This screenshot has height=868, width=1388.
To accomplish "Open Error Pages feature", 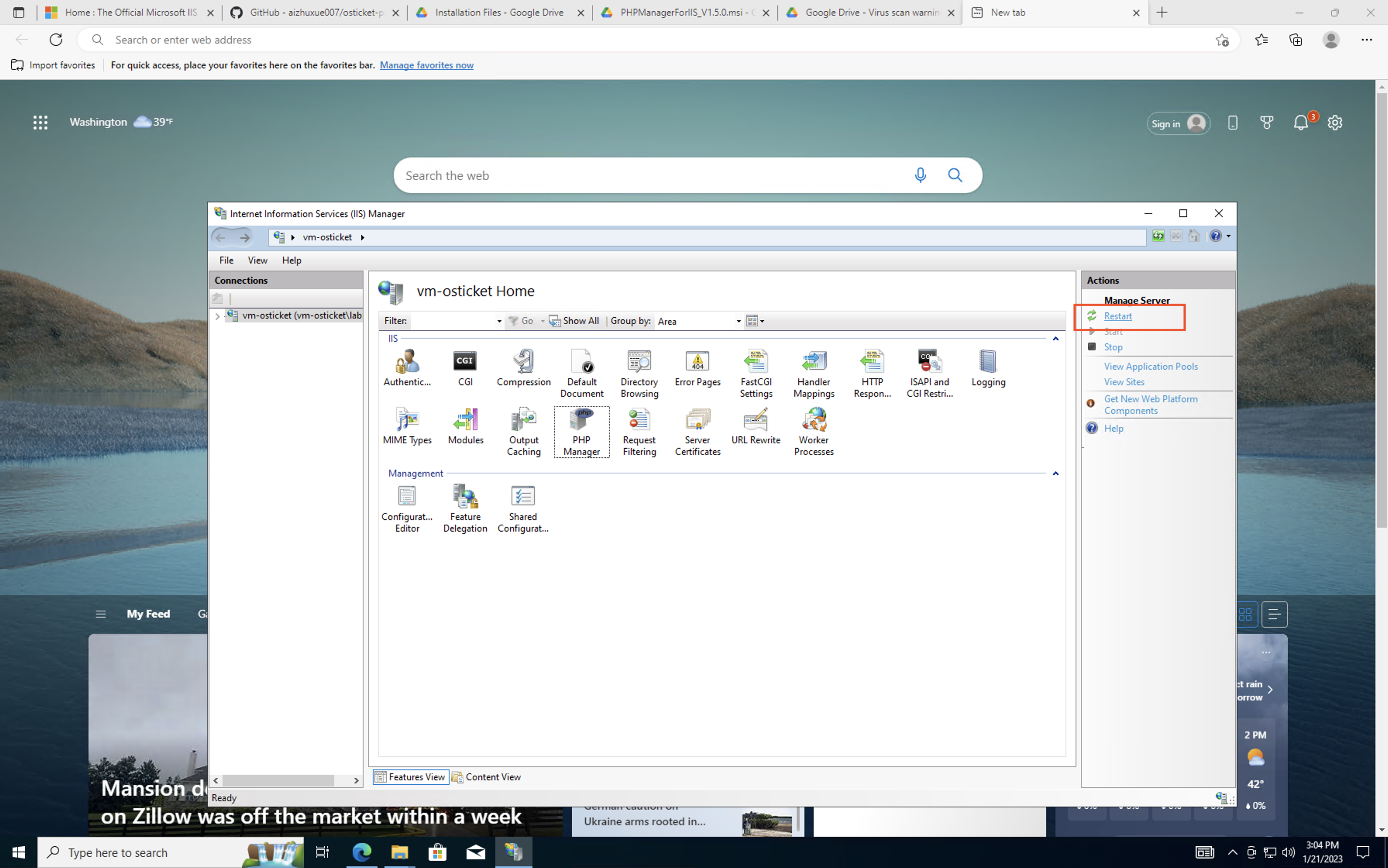I will 697,368.
